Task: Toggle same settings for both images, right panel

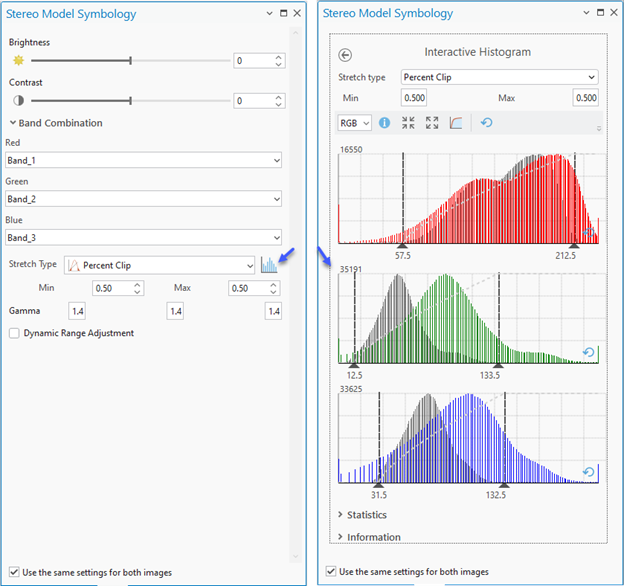Action: pos(331,572)
